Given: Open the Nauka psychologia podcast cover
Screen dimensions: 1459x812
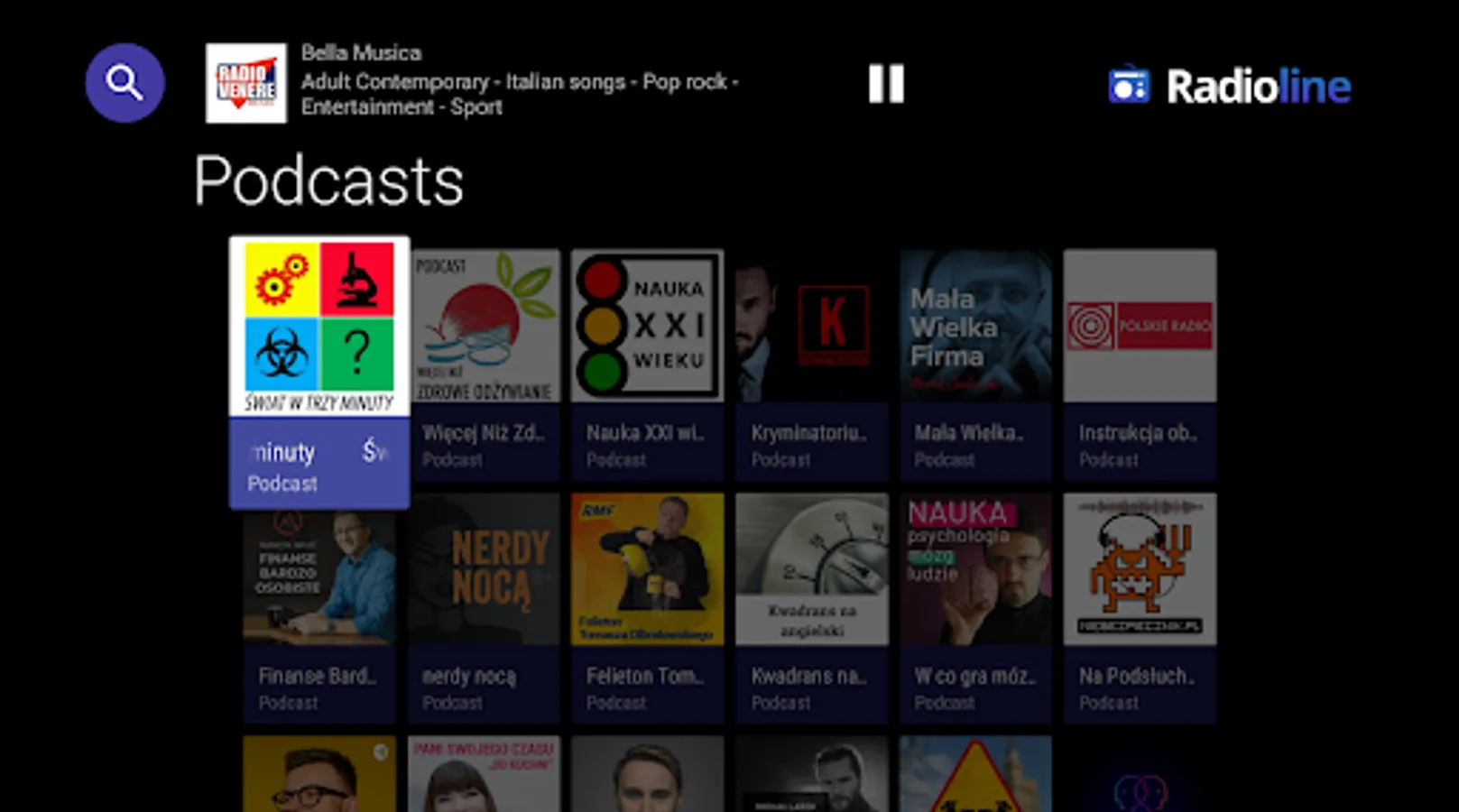Looking at the screenshot, I should click(x=975, y=569).
